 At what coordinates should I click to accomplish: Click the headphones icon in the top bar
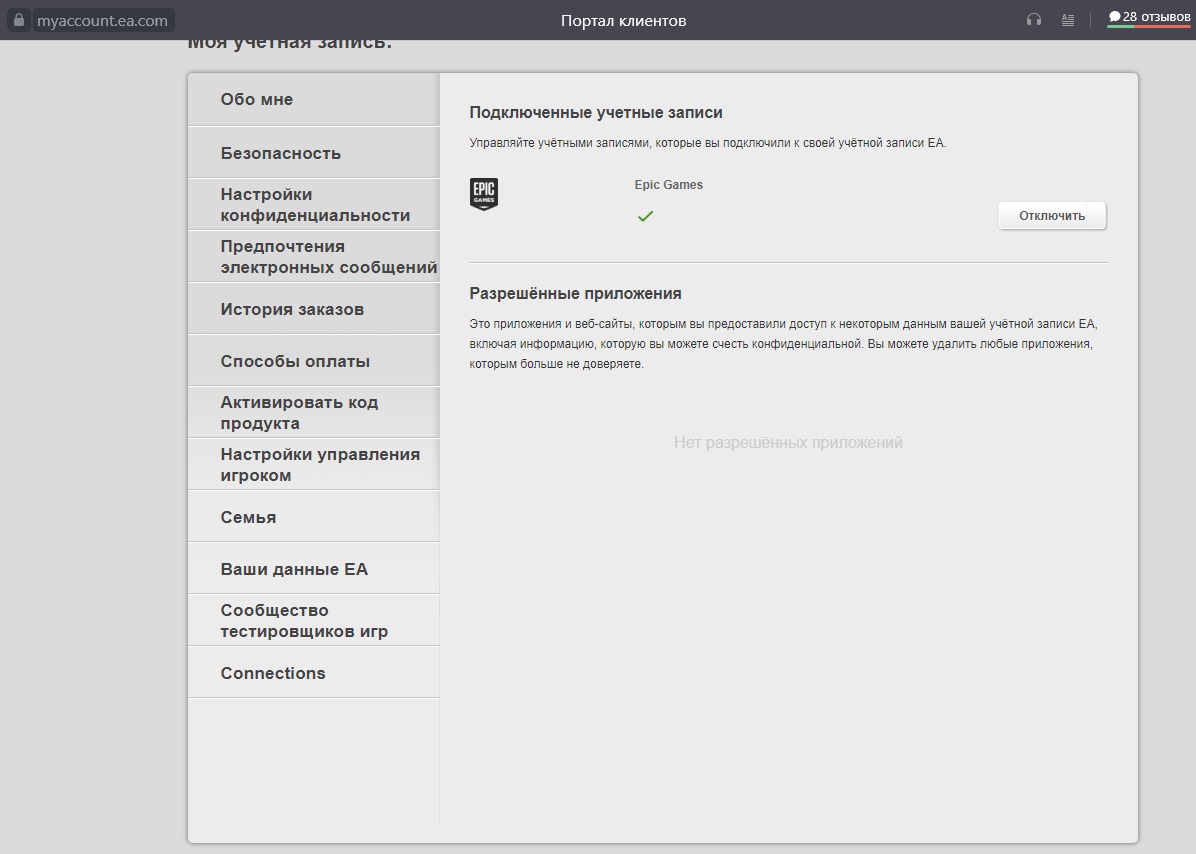[x=1034, y=20]
